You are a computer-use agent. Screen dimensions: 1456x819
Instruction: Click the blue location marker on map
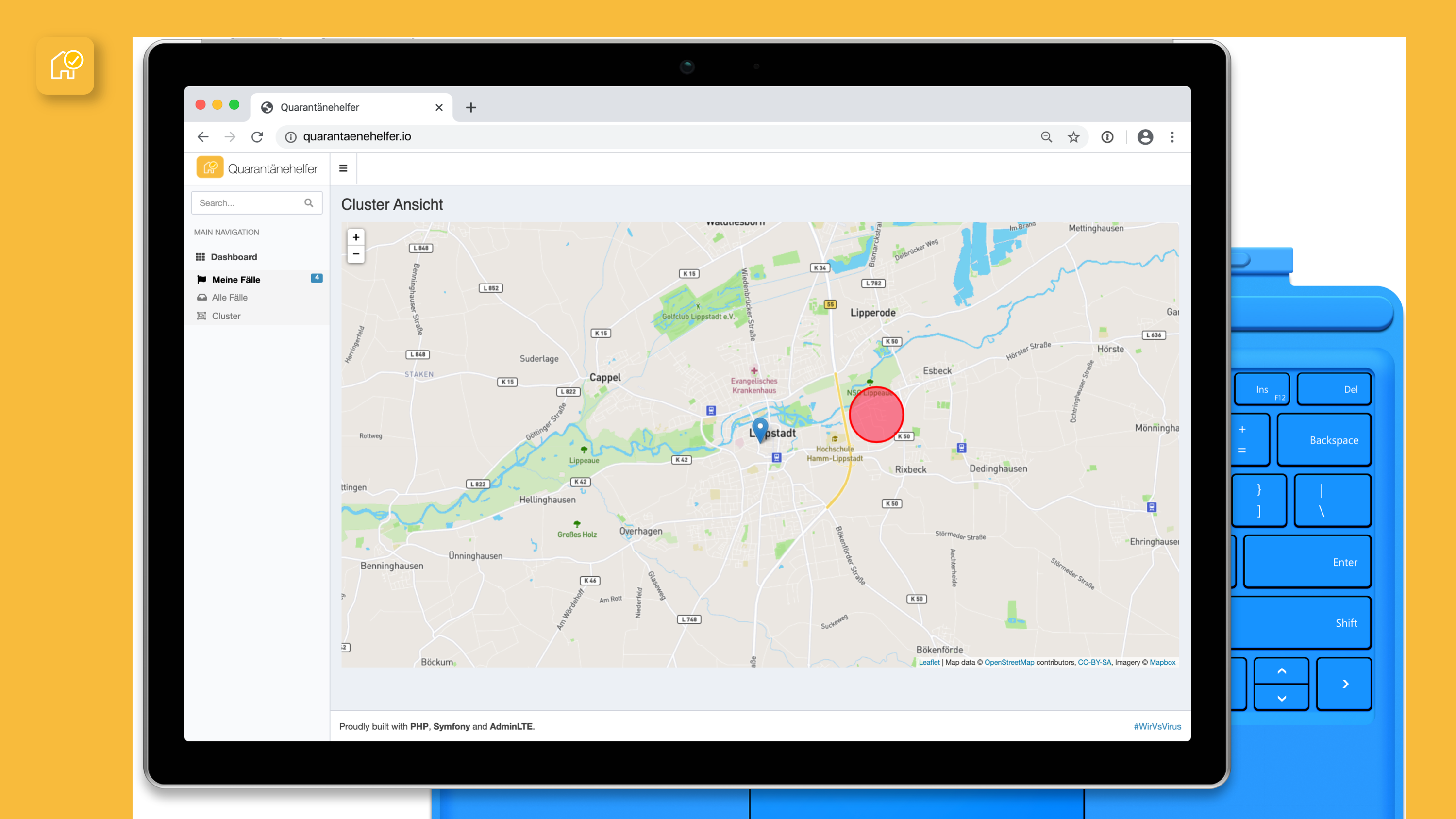click(x=760, y=429)
